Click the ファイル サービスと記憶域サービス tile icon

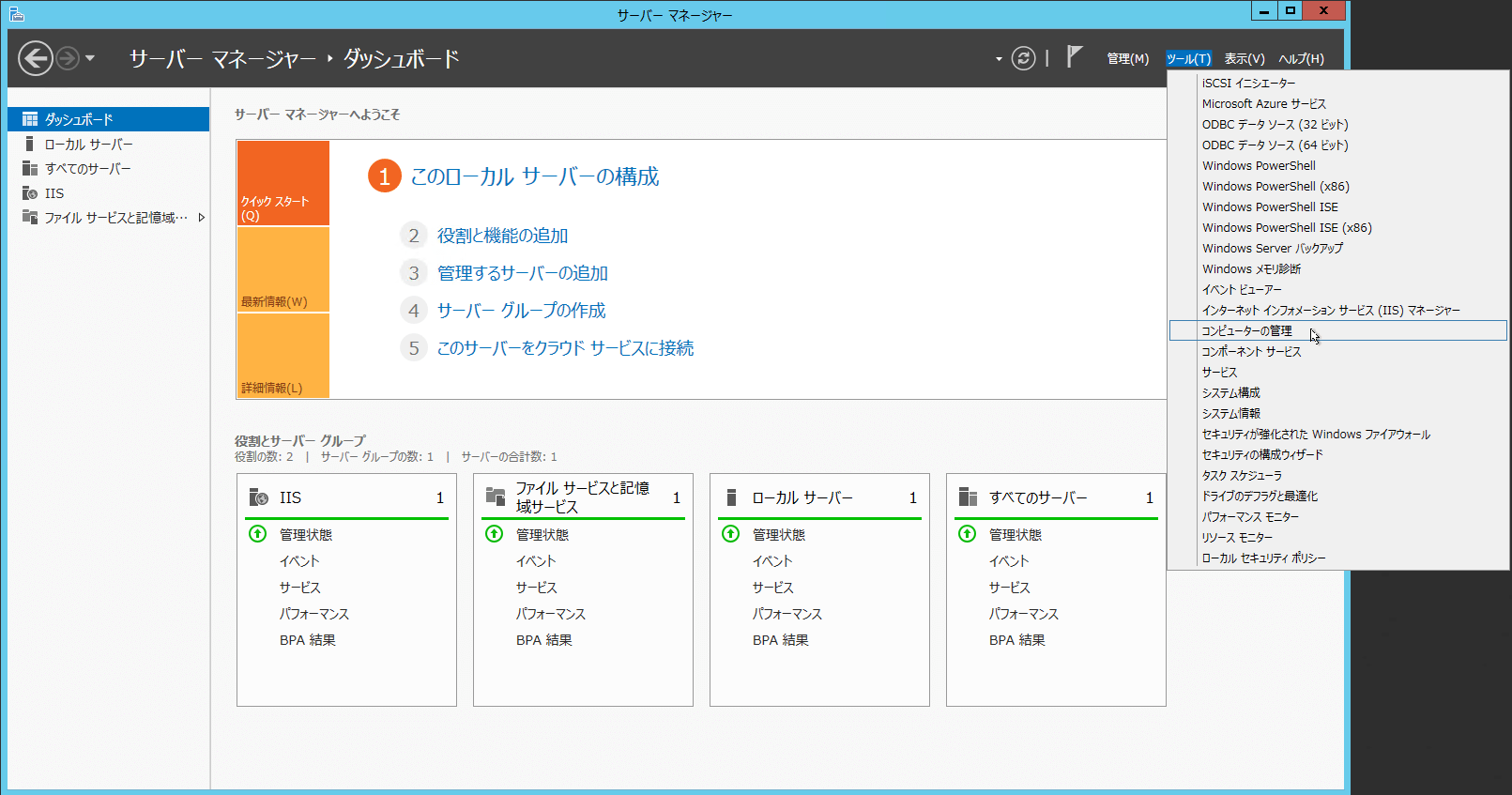[x=496, y=497]
